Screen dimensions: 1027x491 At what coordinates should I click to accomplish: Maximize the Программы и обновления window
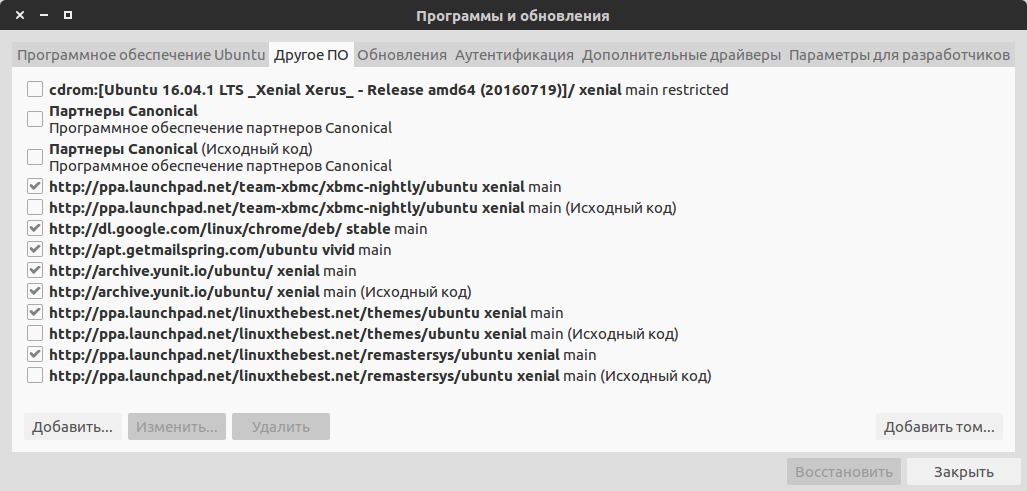(67, 15)
